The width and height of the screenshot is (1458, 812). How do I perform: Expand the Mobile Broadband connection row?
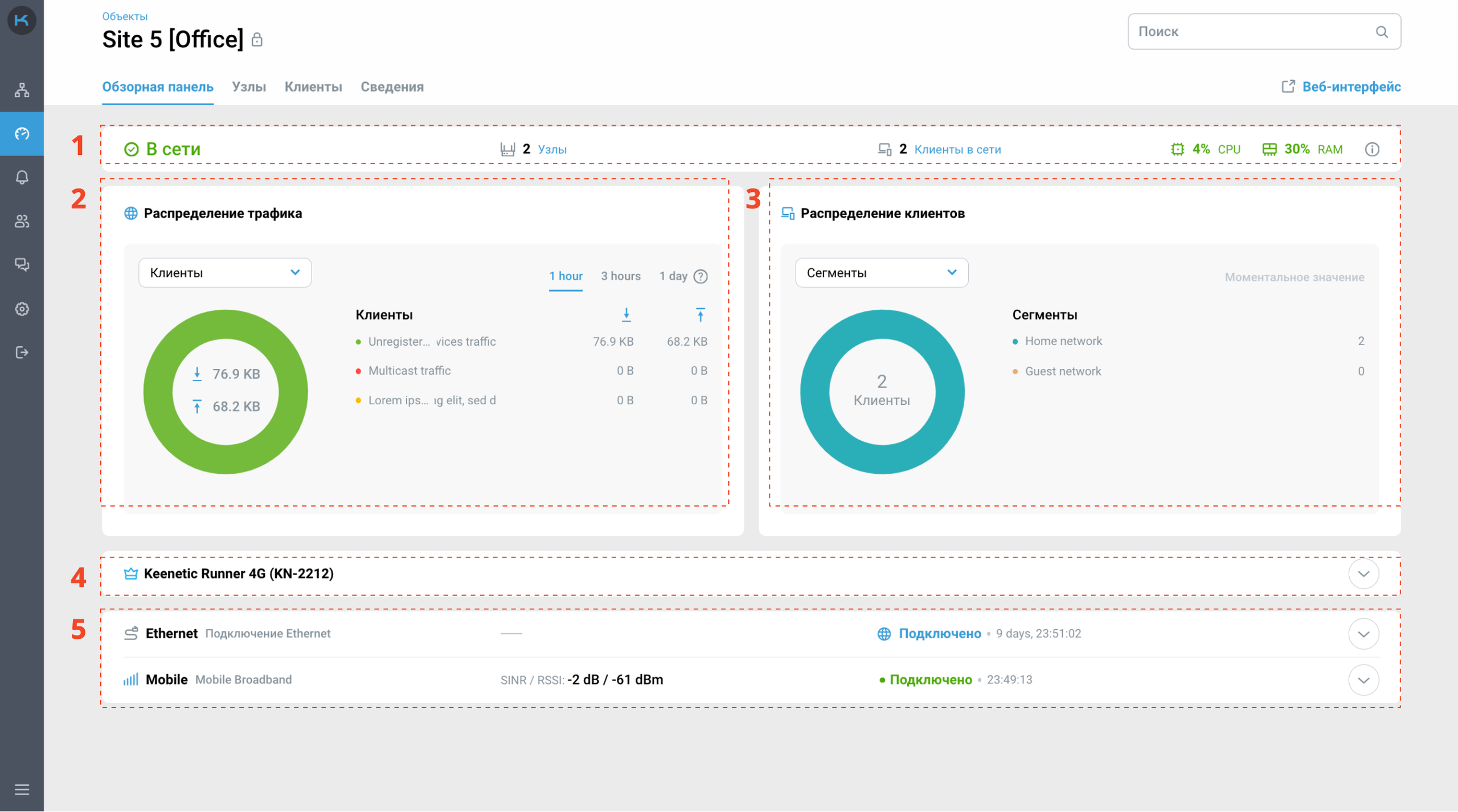[1363, 680]
